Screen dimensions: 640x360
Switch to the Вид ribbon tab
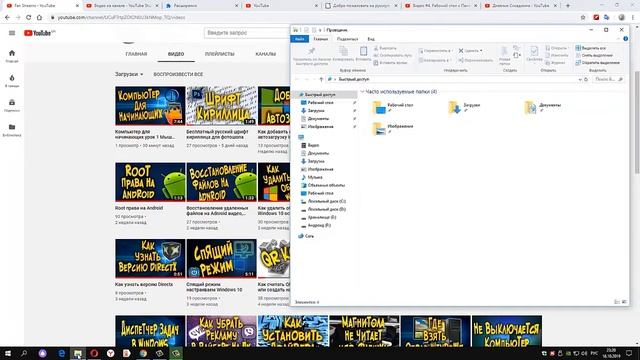(x=371, y=39)
